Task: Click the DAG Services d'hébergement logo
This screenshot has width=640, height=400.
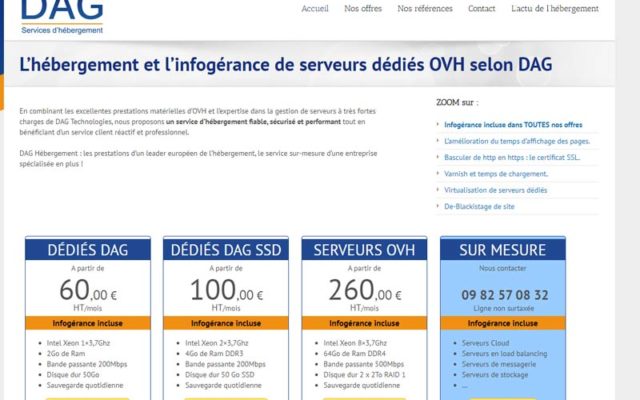Action: 62,16
